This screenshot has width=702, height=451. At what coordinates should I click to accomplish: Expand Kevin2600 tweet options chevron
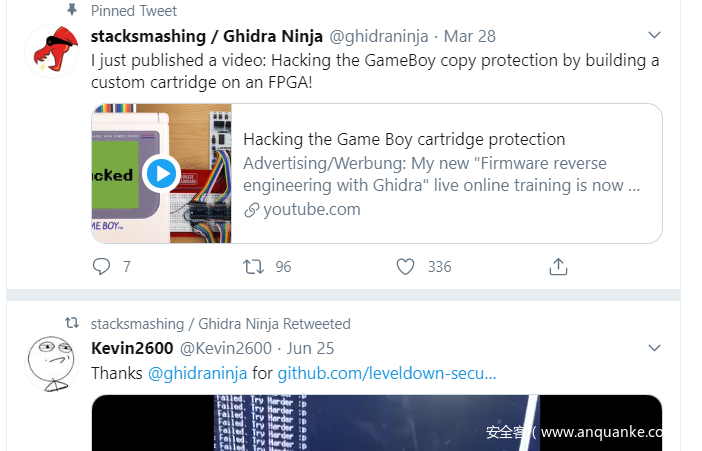coord(655,348)
